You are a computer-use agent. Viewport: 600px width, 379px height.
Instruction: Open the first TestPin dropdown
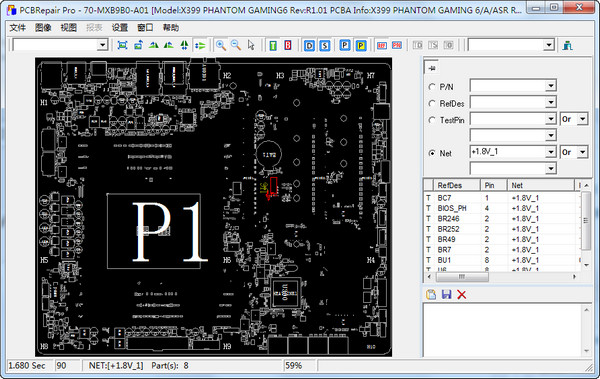pyautogui.click(x=550, y=119)
